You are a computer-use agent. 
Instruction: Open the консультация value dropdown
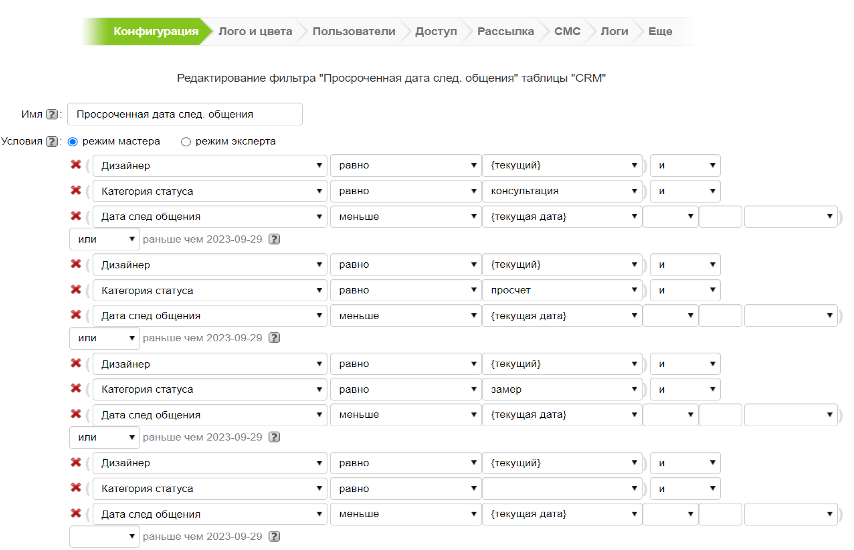point(561,191)
